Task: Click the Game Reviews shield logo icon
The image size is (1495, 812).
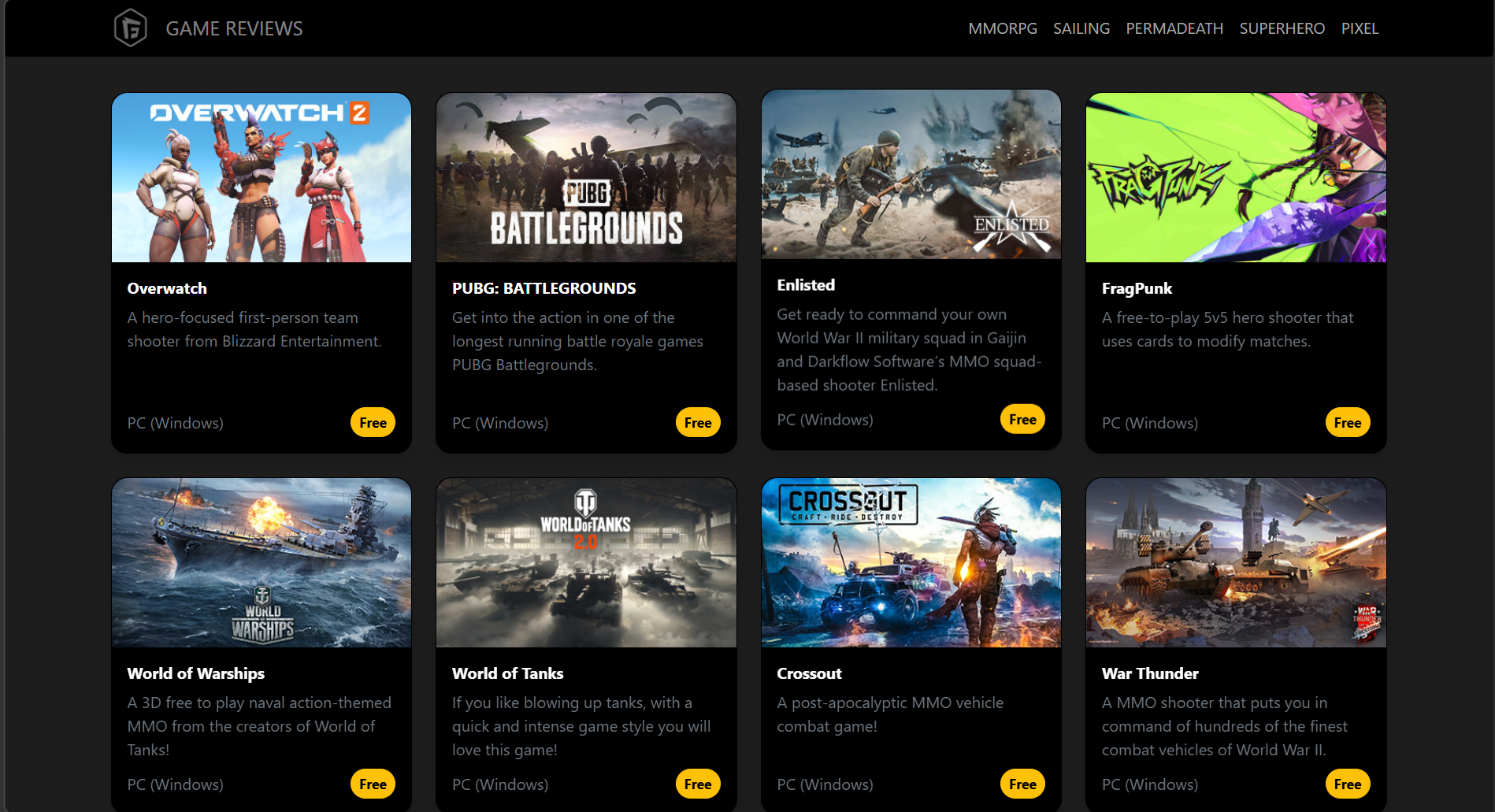Action: pos(131,28)
